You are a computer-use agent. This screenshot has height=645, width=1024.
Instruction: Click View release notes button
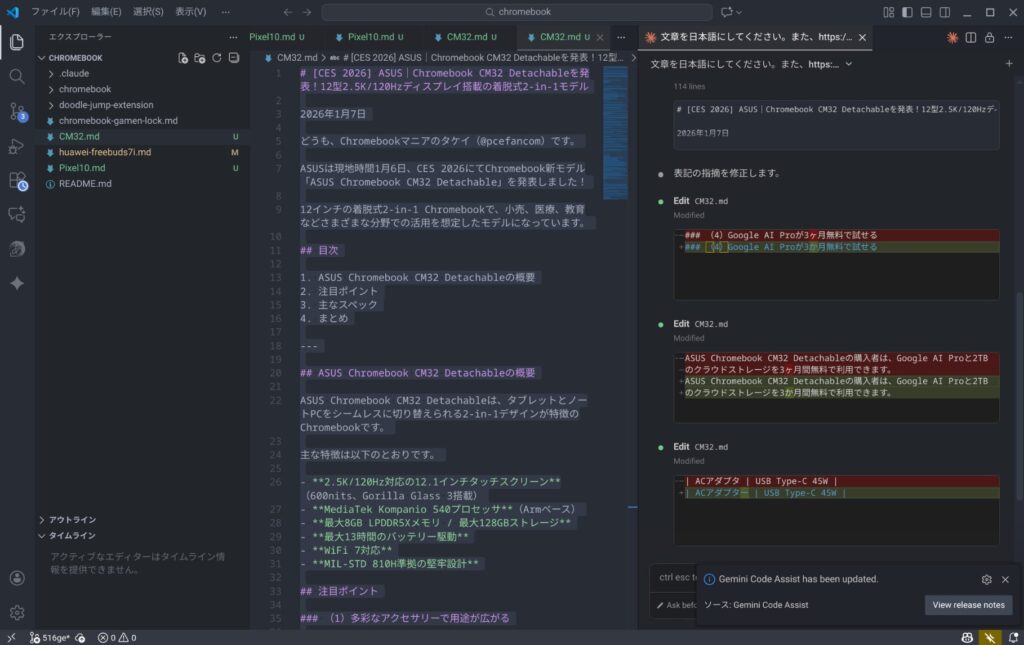tap(967, 605)
